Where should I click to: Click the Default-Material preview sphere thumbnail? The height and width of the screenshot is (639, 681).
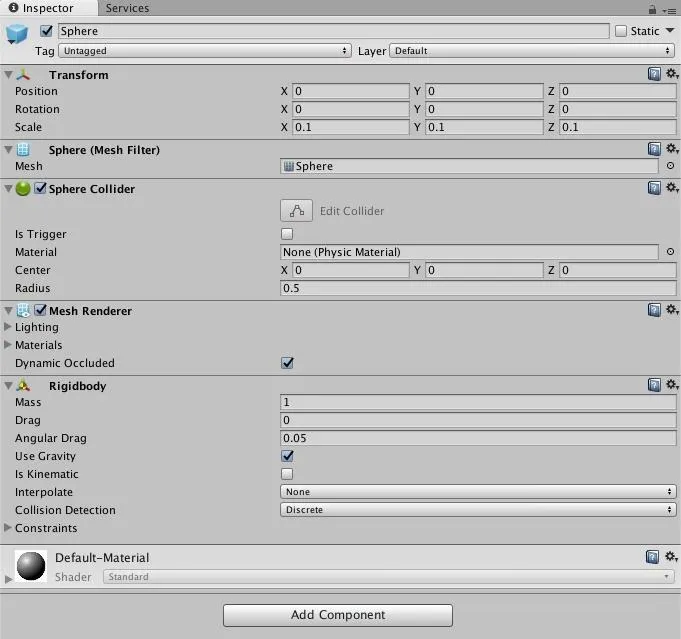[x=31, y=566]
